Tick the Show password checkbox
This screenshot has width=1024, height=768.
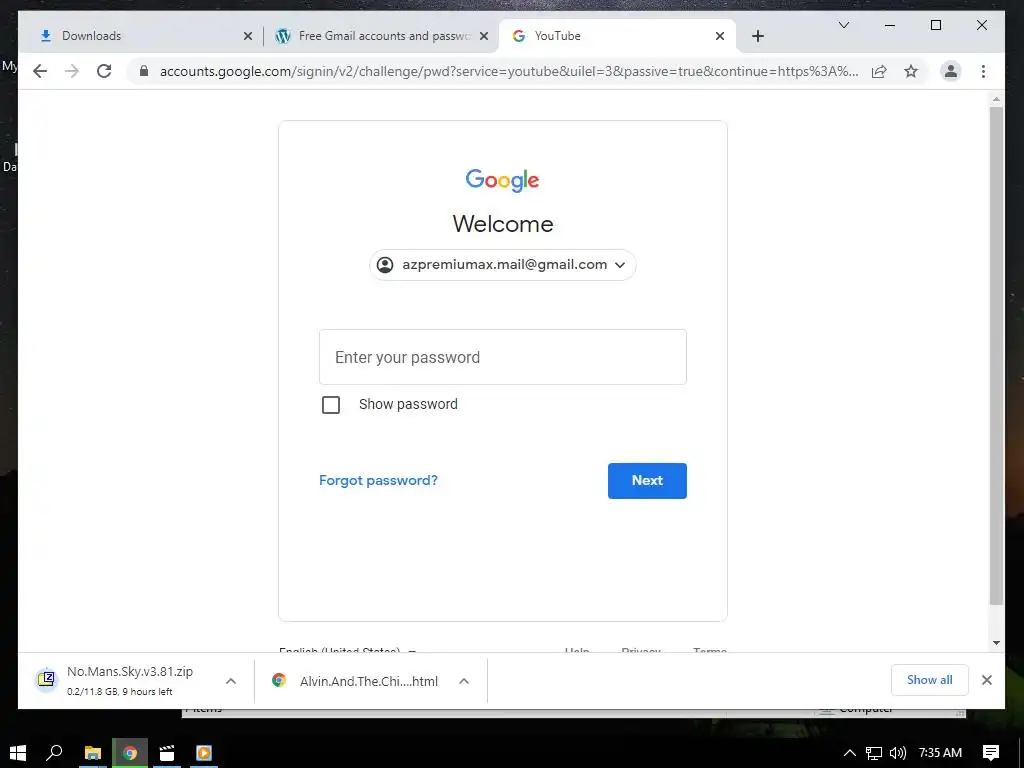pyautogui.click(x=331, y=405)
